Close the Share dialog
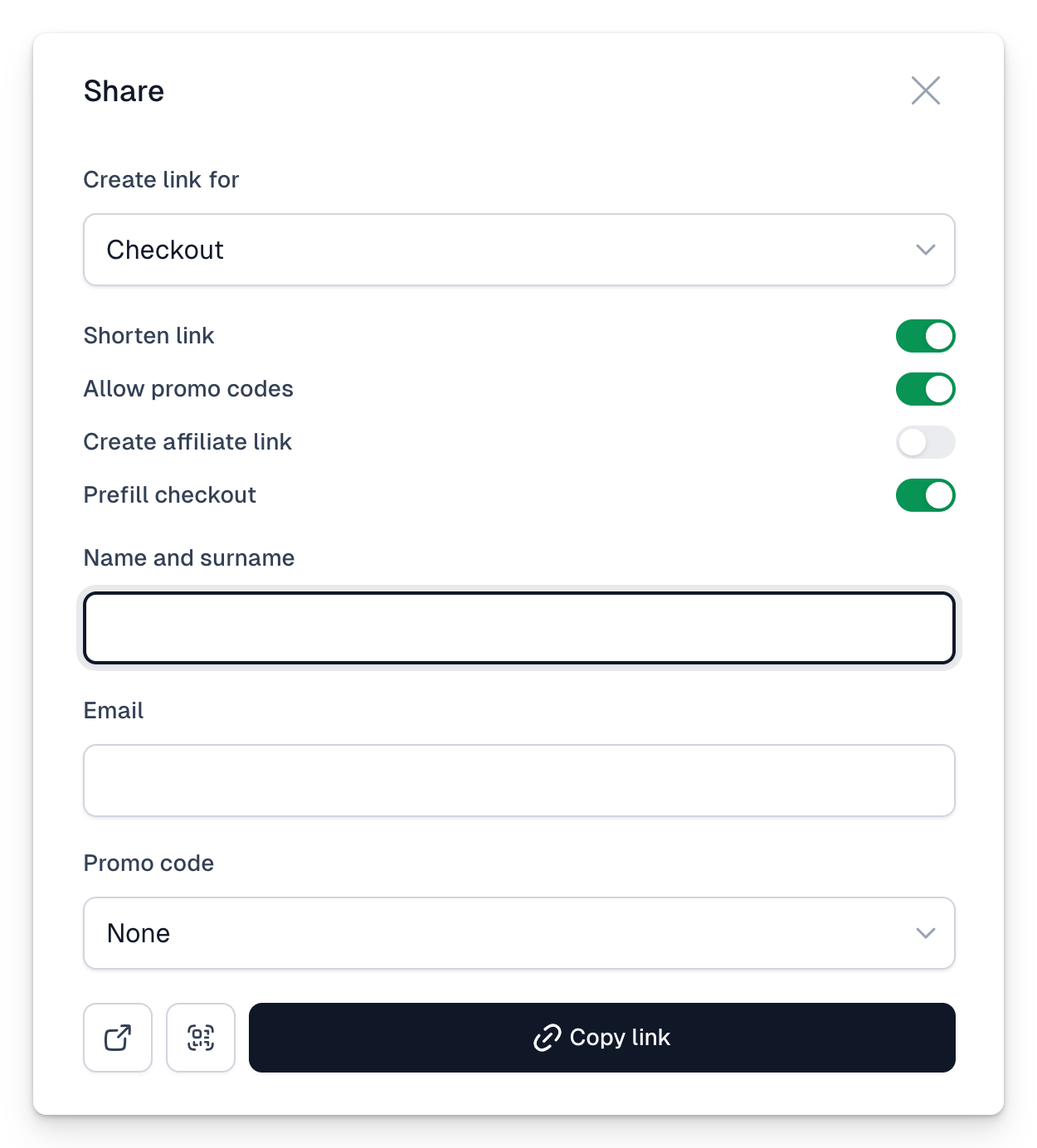Screen dimensions: 1037x1148 click(x=926, y=90)
